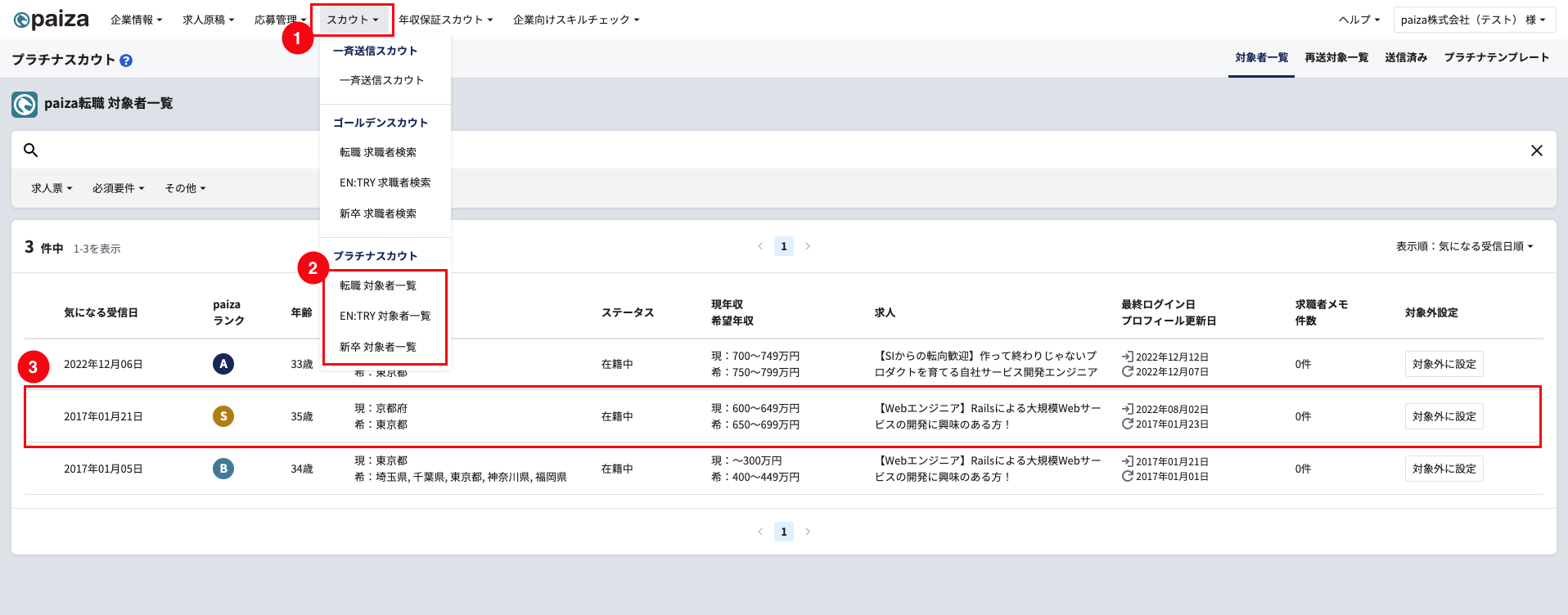The image size is (1568, 615).
Task: Click 現：京都府 location text
Action: [x=381, y=408]
